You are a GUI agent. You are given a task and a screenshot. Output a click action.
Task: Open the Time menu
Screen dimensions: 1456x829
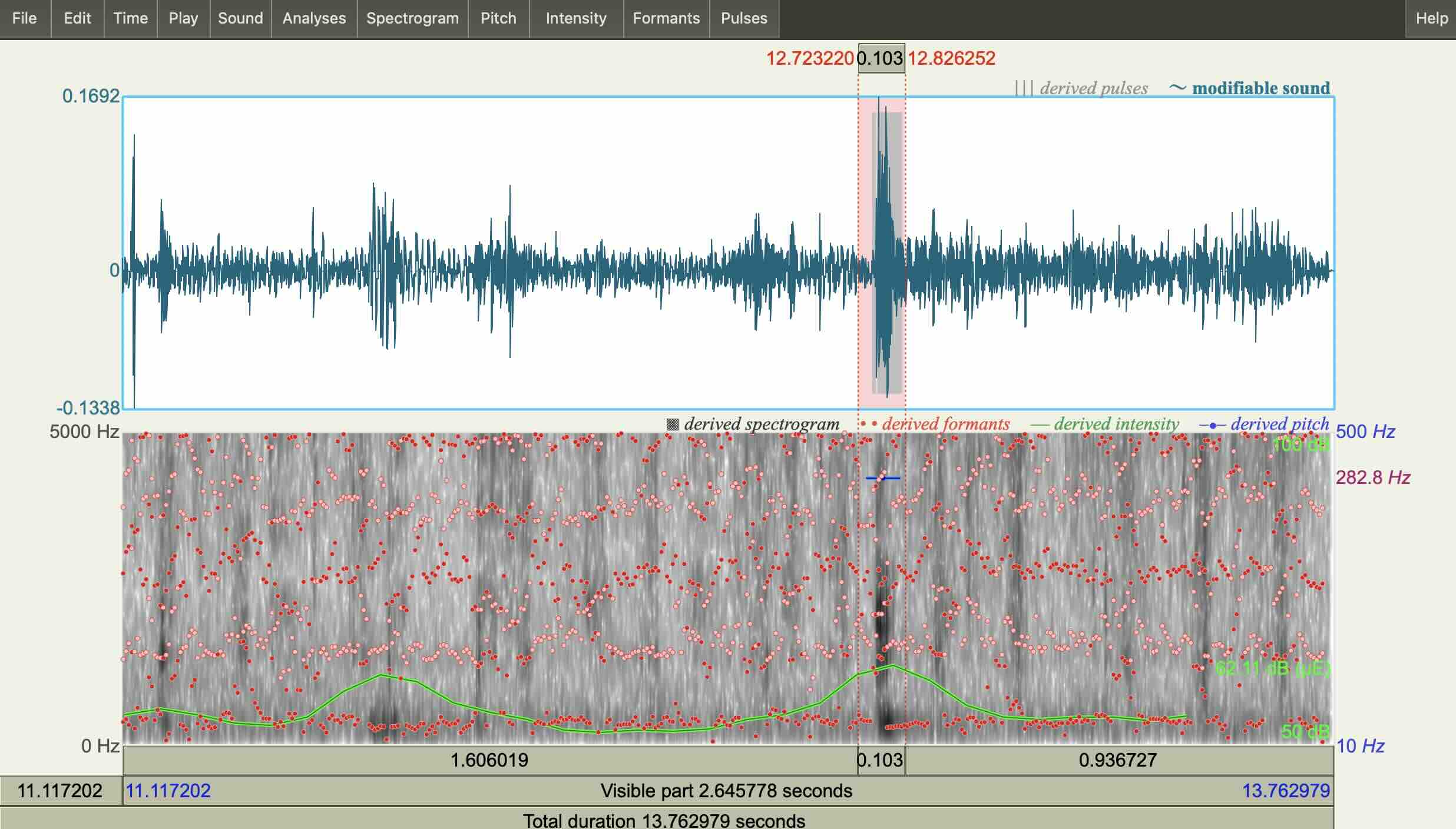130,18
